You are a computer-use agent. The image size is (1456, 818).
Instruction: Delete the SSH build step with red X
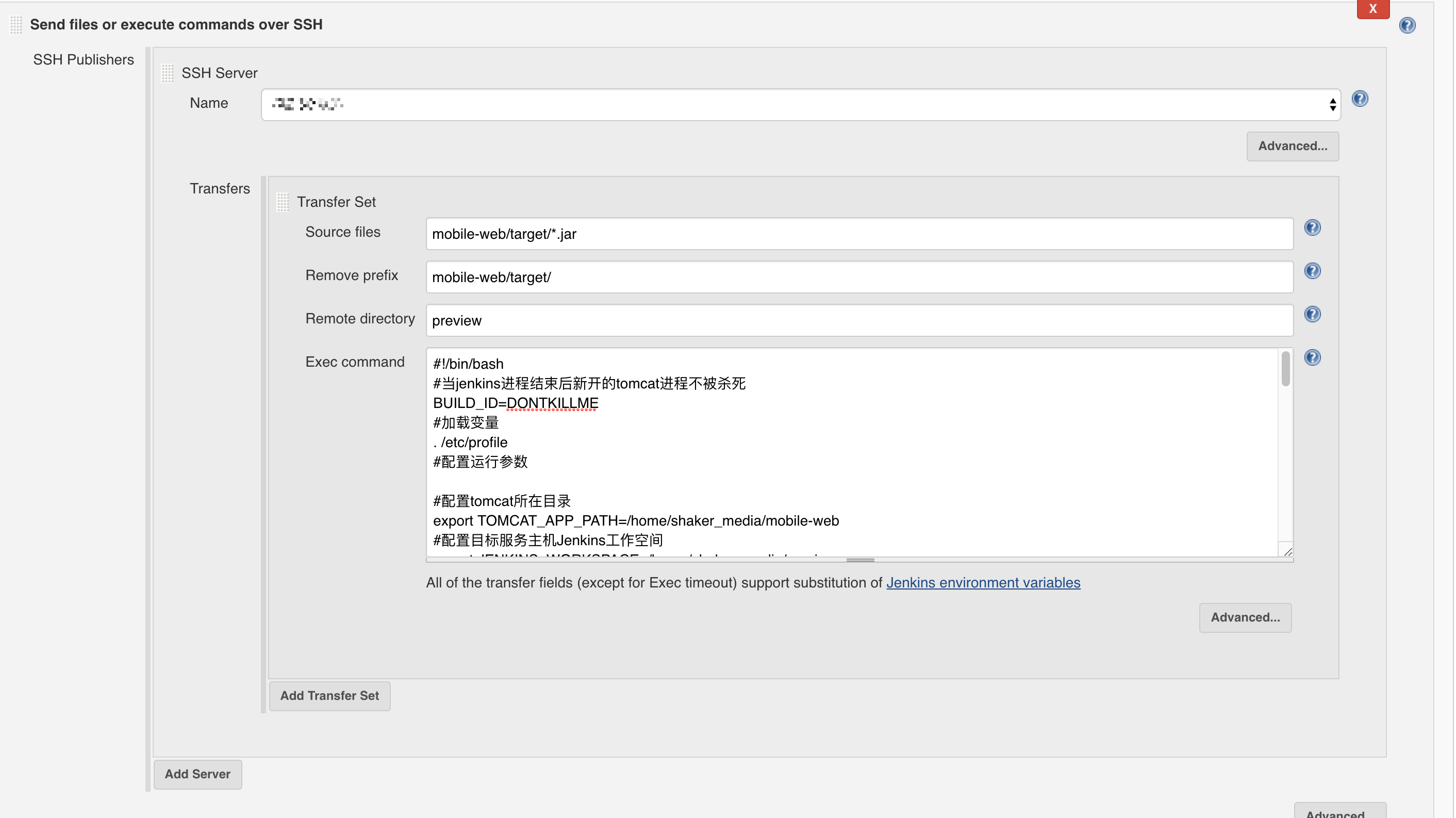(1372, 9)
